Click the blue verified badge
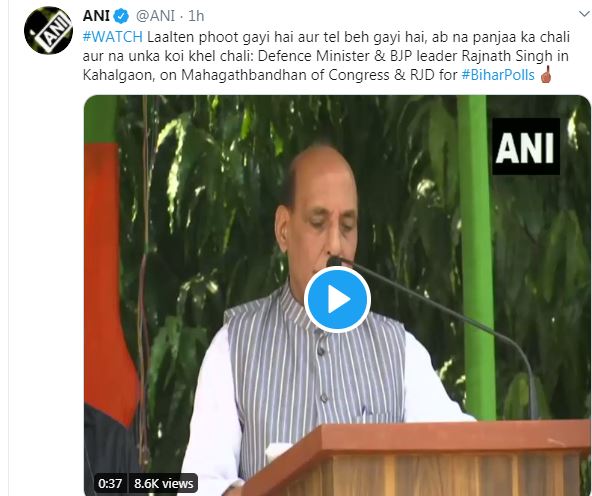The width and height of the screenshot is (592, 496). 122,16
